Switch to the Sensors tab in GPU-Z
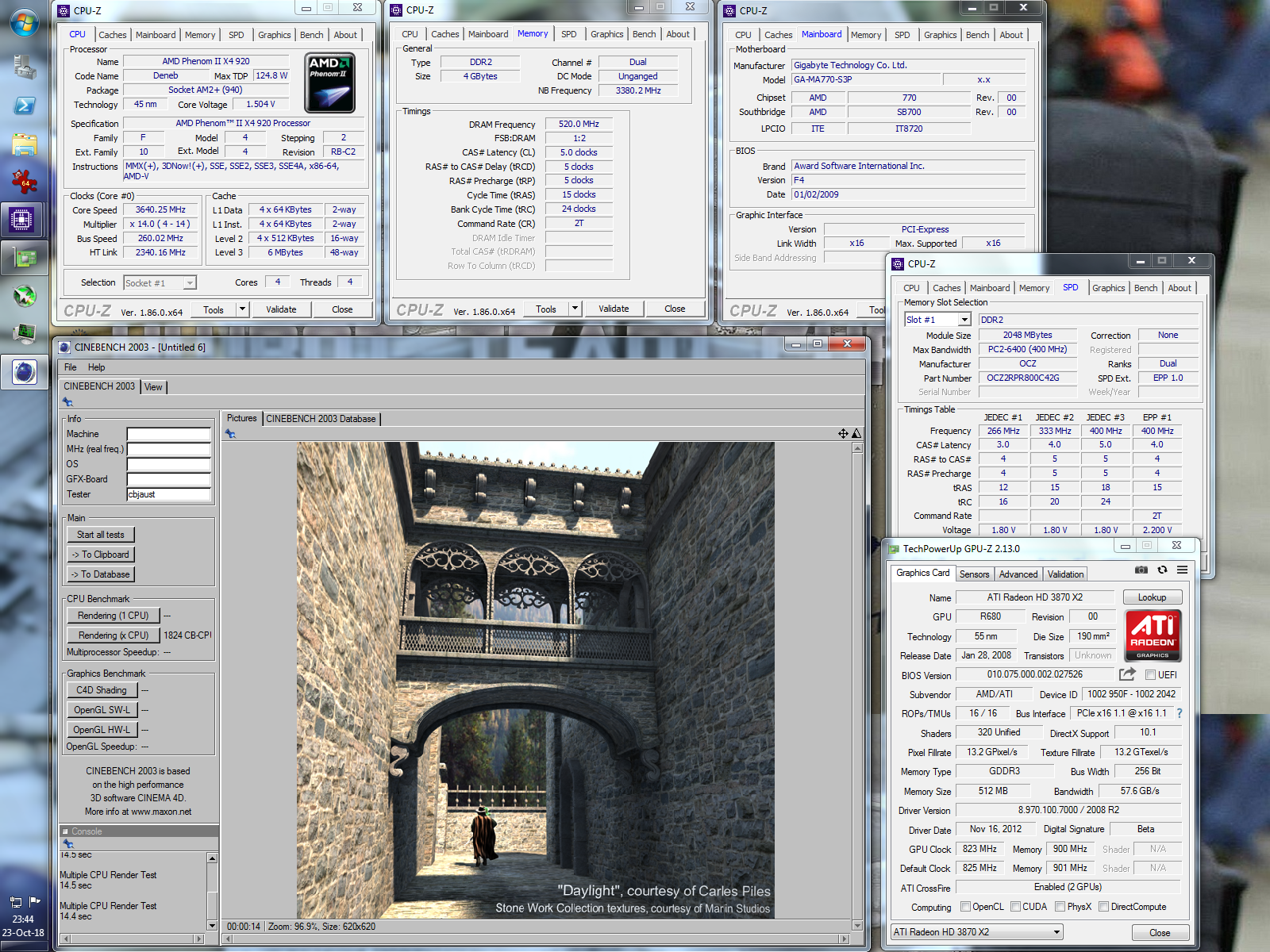 click(974, 574)
